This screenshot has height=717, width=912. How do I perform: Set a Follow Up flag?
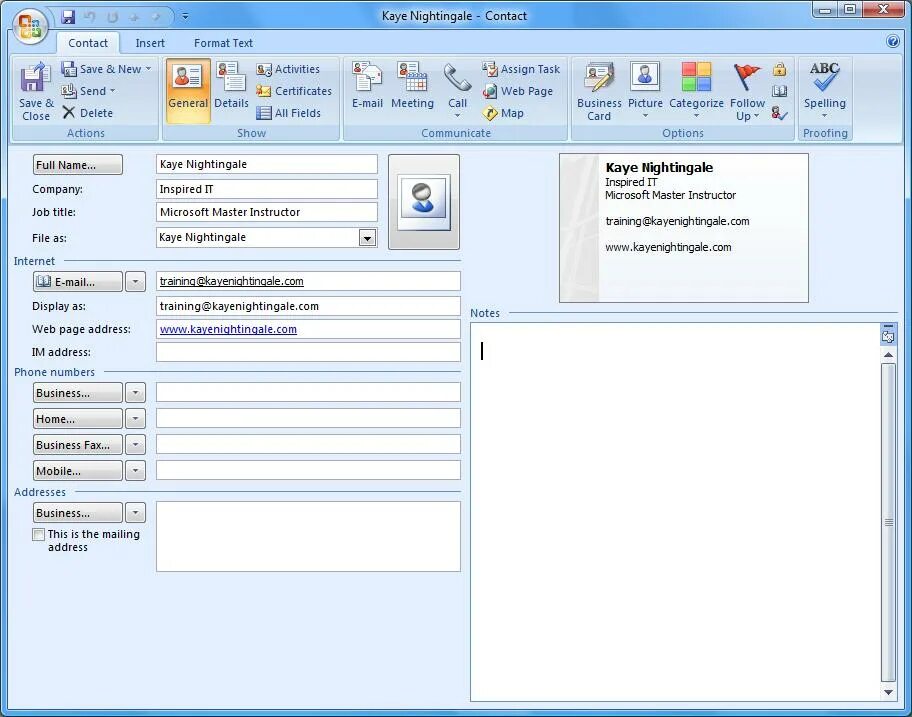click(x=747, y=92)
